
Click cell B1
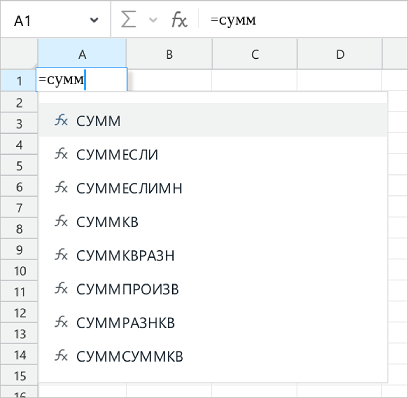point(169,80)
